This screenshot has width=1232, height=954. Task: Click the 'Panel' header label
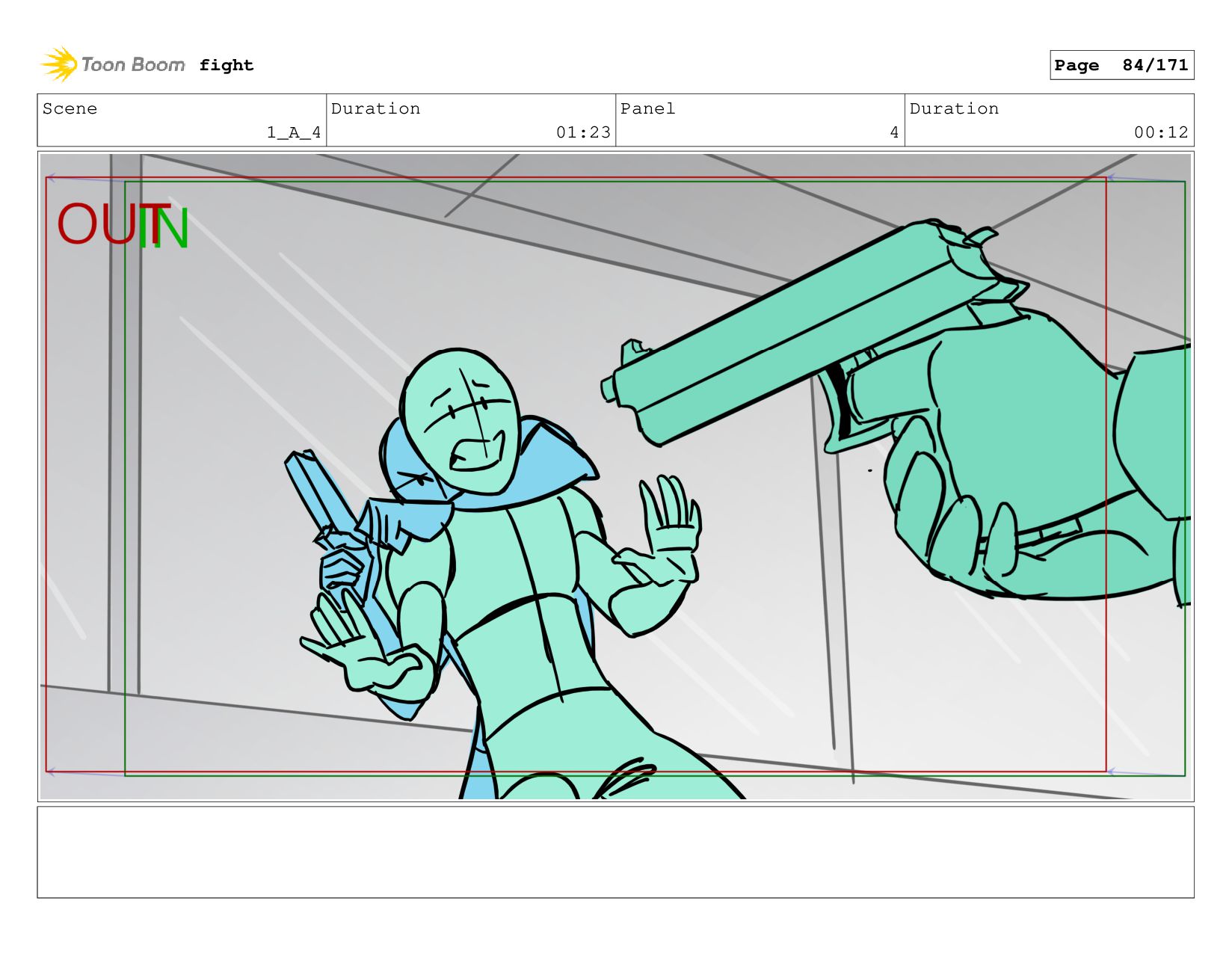(x=647, y=108)
